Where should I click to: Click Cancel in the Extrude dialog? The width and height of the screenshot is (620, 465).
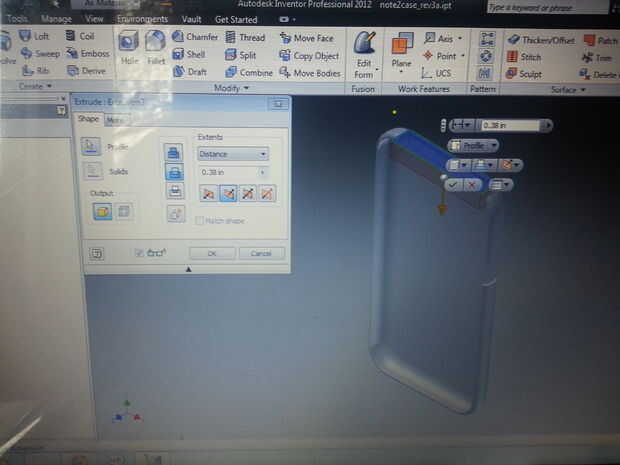pyautogui.click(x=261, y=253)
